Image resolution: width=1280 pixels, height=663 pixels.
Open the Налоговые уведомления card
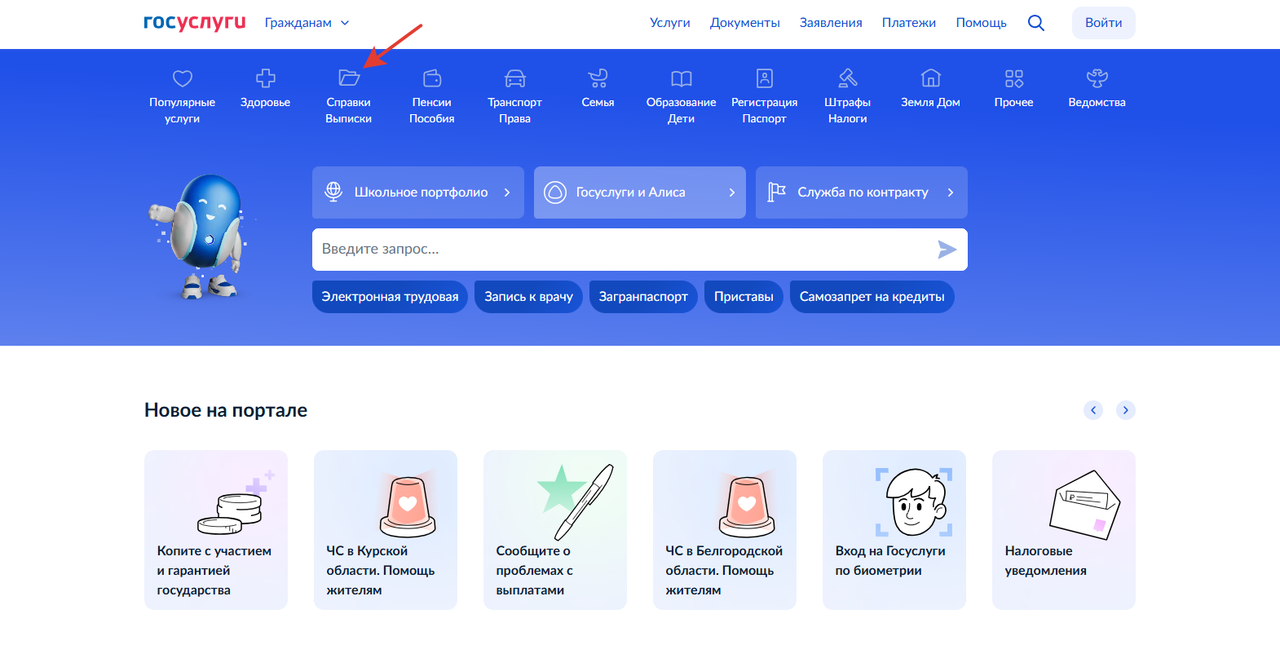tap(1064, 530)
